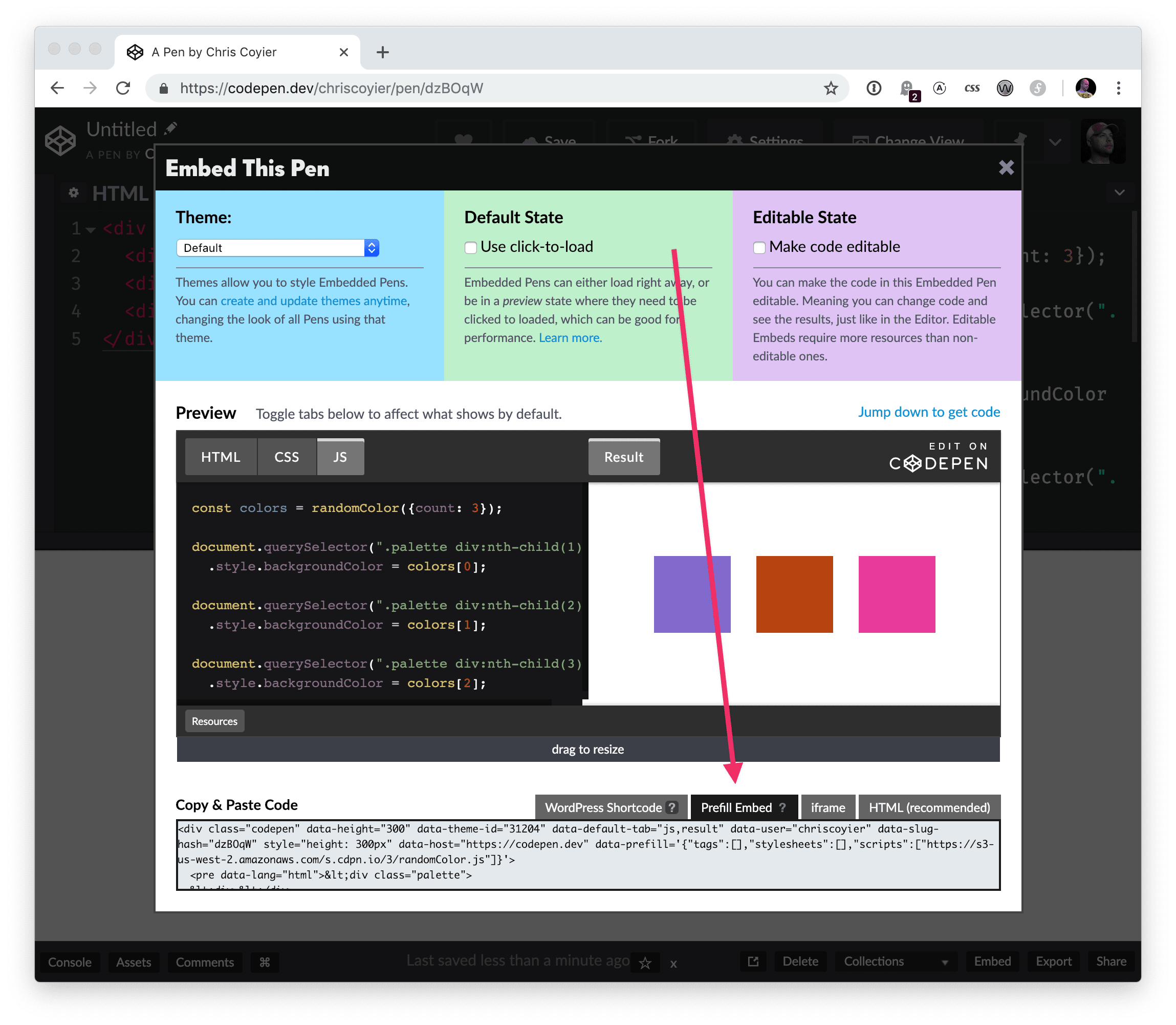The image size is (1176, 1025).
Task: Close the Embed This Pen dialog
Action: click(1006, 167)
